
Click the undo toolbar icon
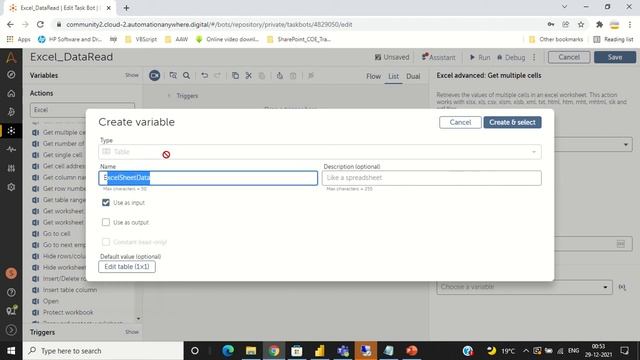coord(204,76)
